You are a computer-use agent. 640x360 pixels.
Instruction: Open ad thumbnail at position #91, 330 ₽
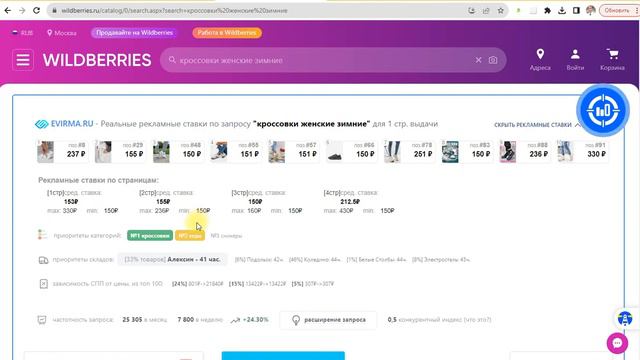583,151
